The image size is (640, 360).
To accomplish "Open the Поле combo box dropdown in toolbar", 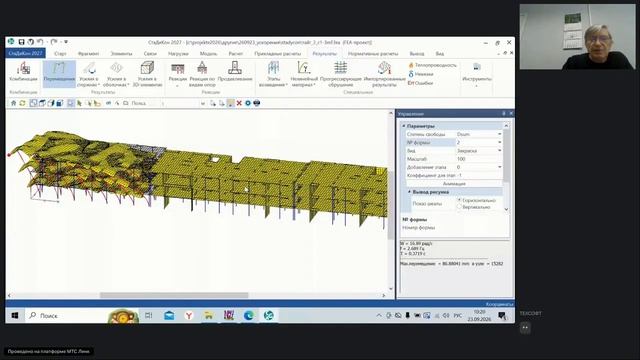I will (203, 104).
